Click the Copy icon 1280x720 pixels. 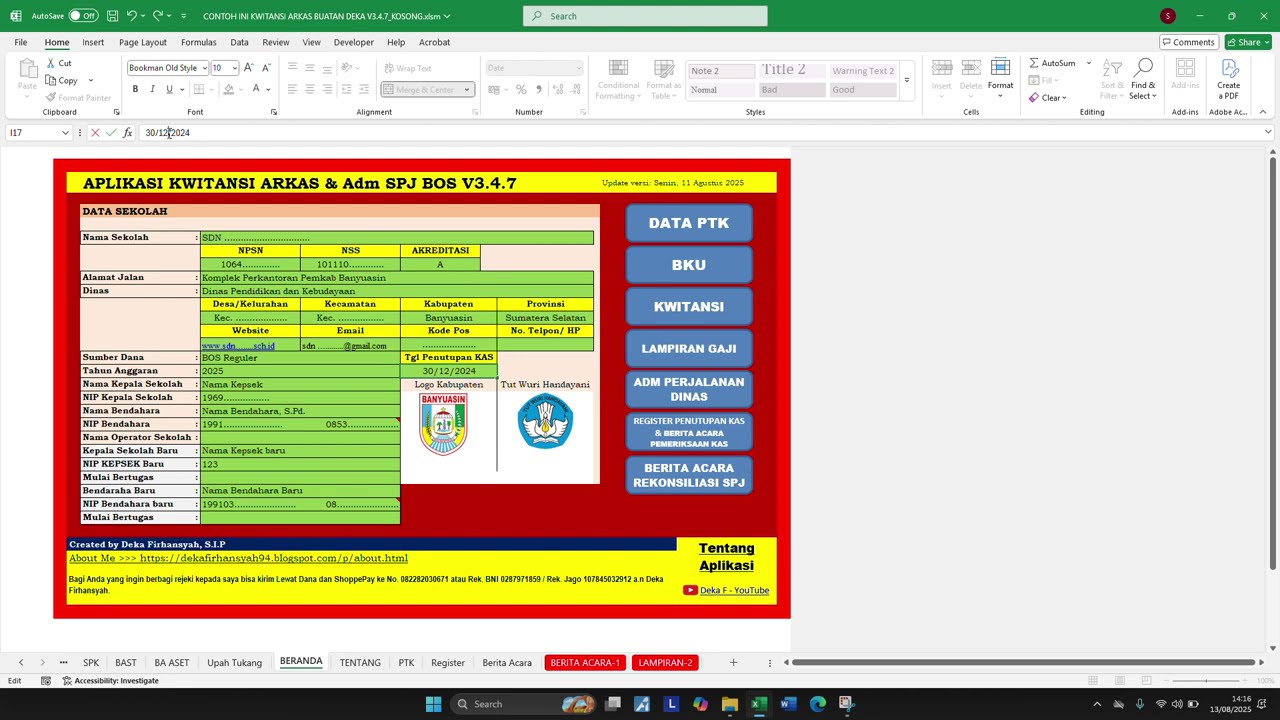pos(51,80)
